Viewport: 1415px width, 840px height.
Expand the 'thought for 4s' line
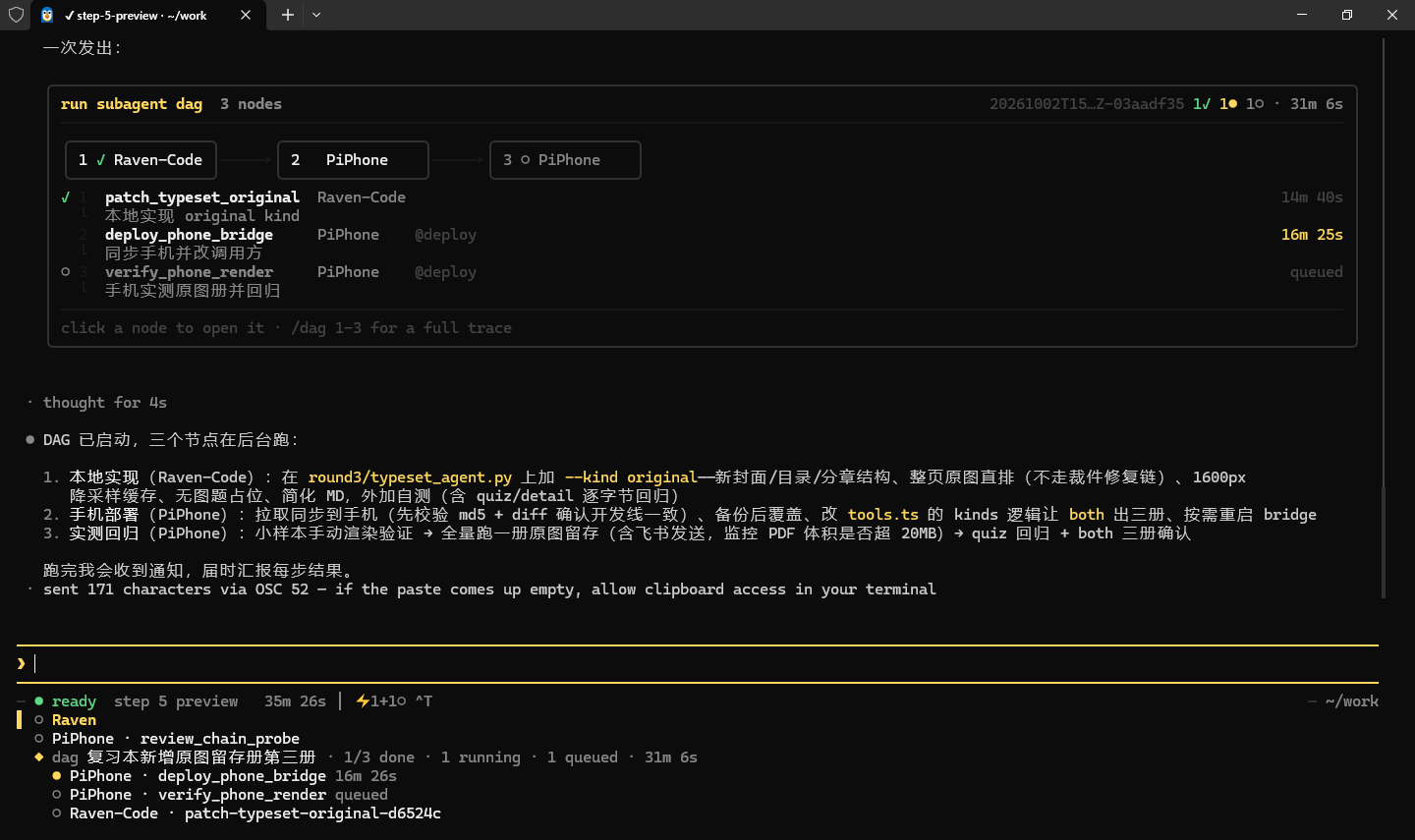point(105,403)
